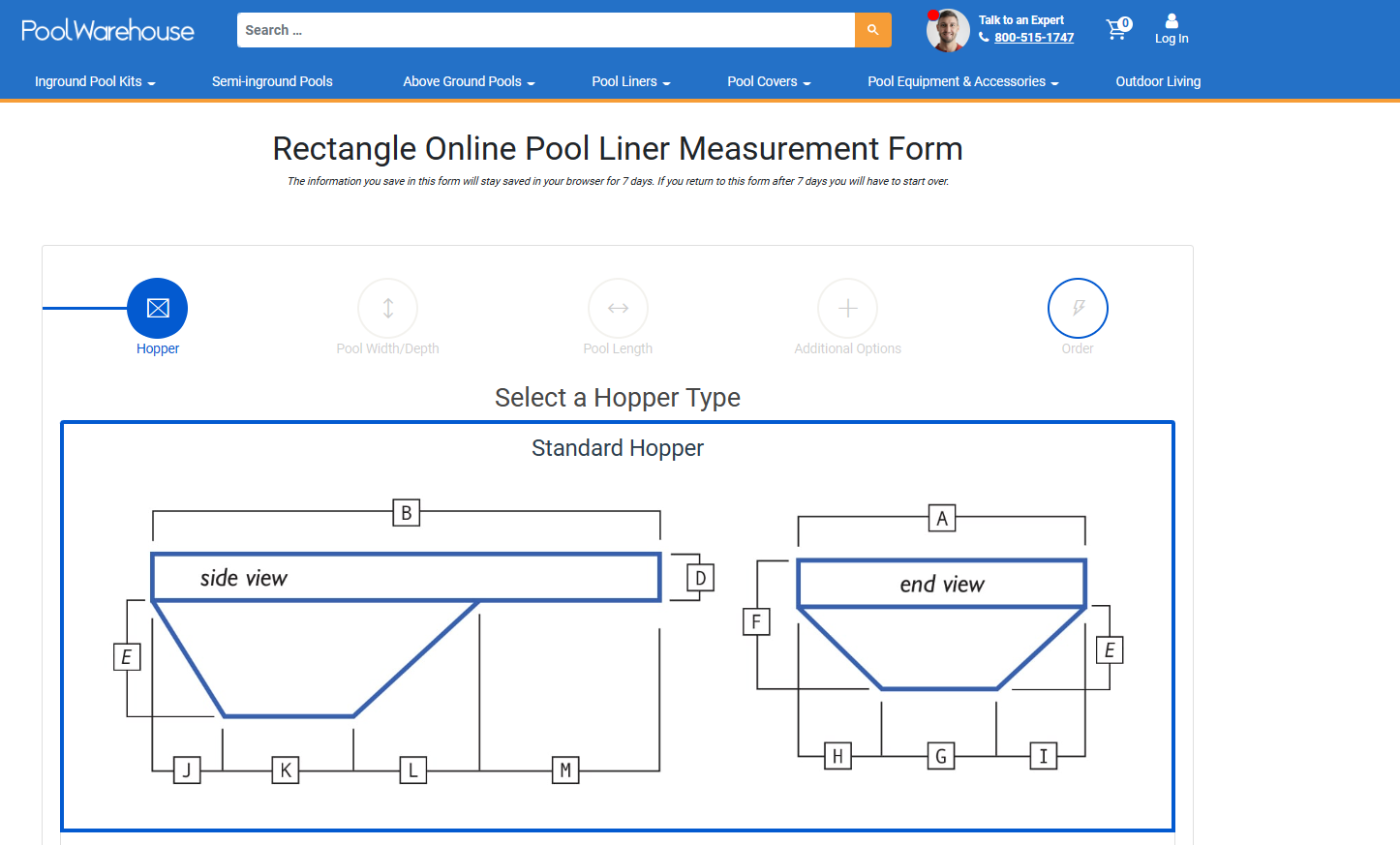This screenshot has height=845, width=1400.
Task: Open the Pool Liners dropdown
Action: 630,81
